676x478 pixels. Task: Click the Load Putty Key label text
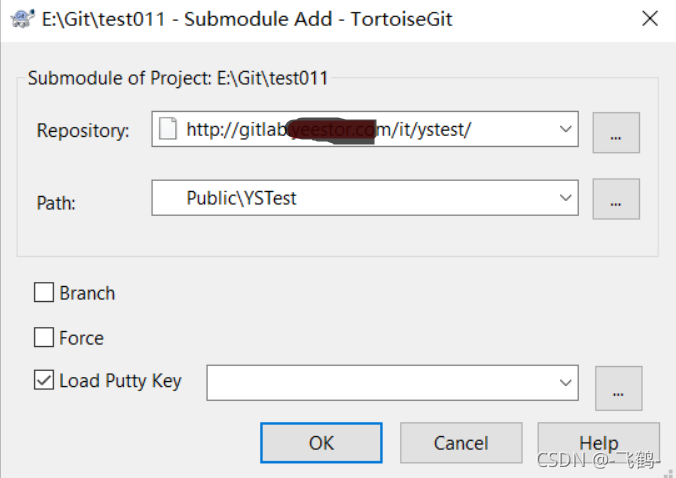120,381
